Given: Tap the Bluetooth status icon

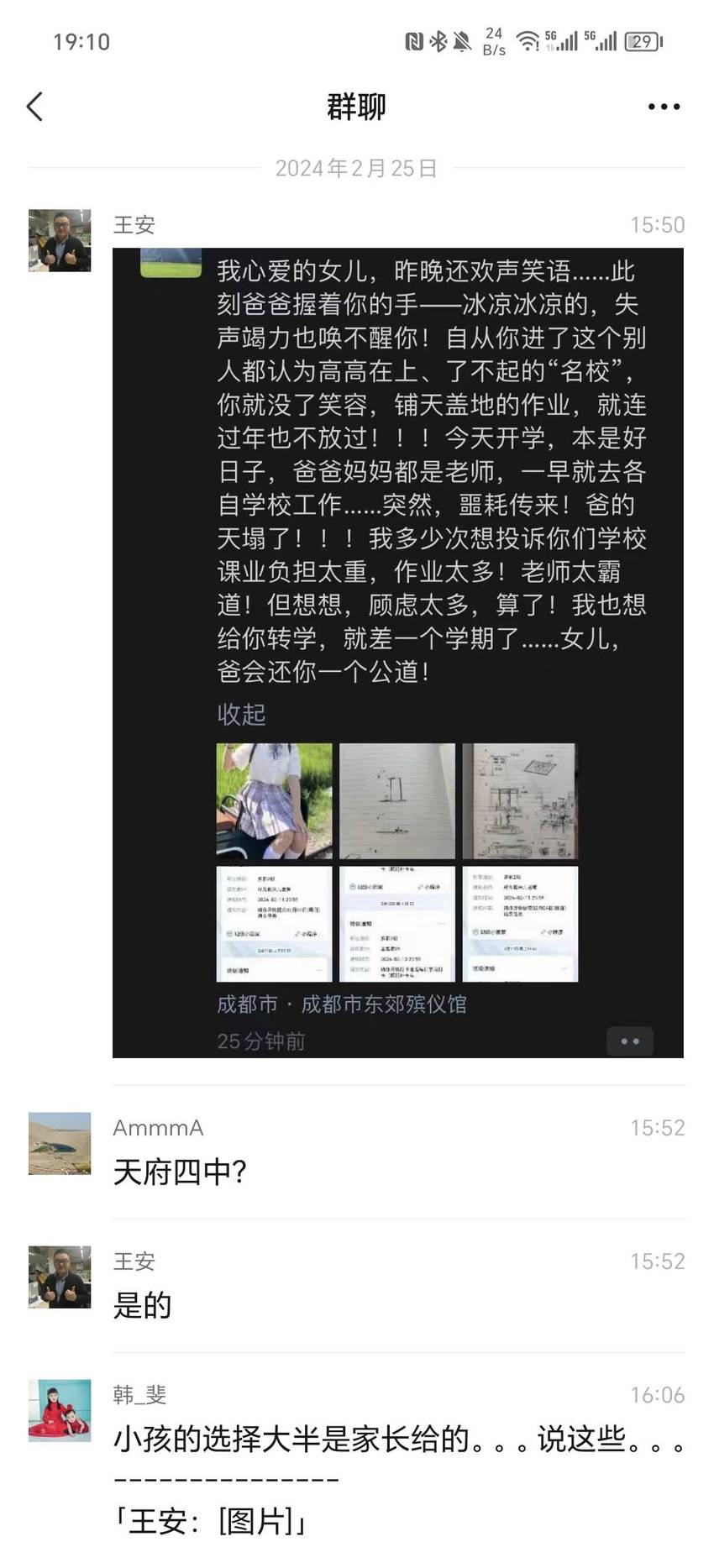Looking at the screenshot, I should [438, 41].
